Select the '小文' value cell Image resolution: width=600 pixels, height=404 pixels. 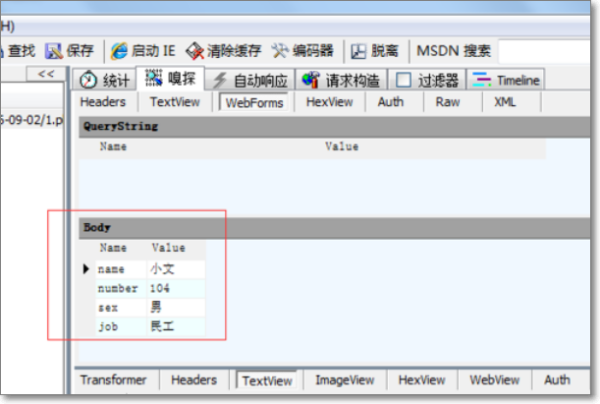pos(176,269)
